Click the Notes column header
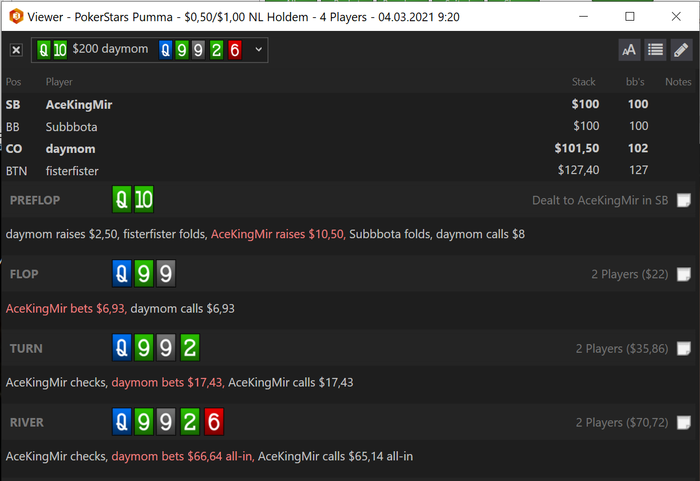Screen dimensions: 700x481 point(678,82)
